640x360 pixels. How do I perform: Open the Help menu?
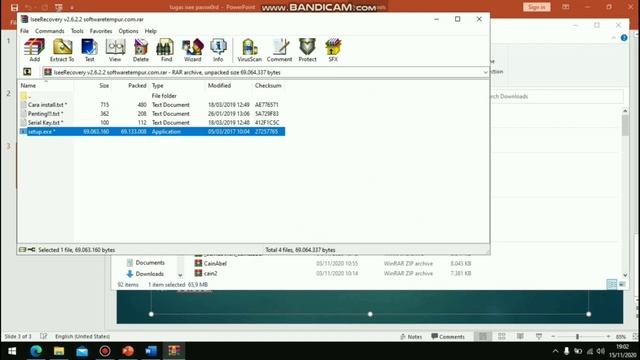pos(151,31)
